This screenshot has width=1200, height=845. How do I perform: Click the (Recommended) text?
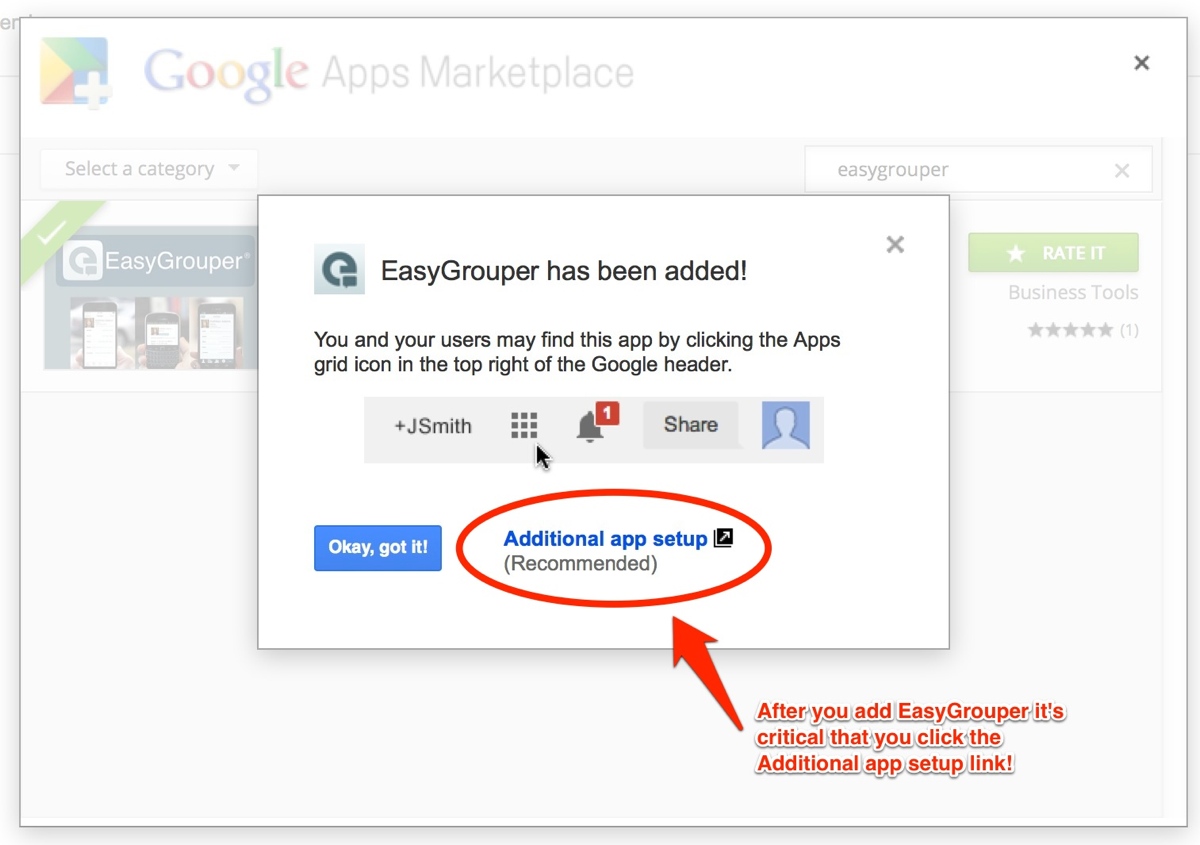pos(580,564)
